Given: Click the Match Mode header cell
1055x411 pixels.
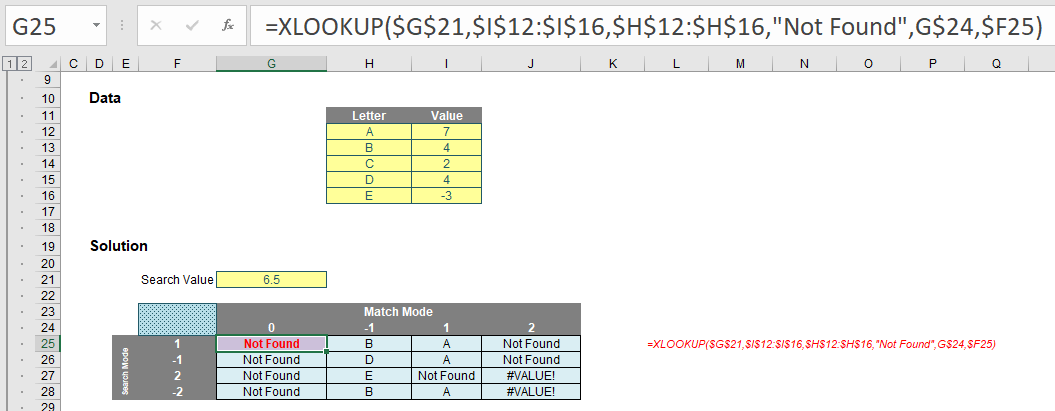Looking at the screenshot, I should point(398,311).
